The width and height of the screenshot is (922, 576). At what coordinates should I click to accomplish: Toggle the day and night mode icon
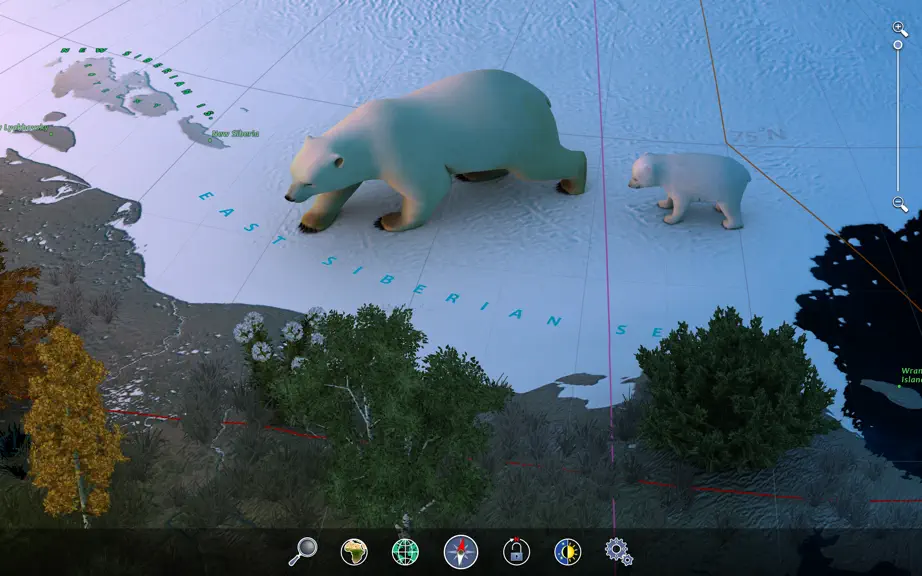point(567,552)
